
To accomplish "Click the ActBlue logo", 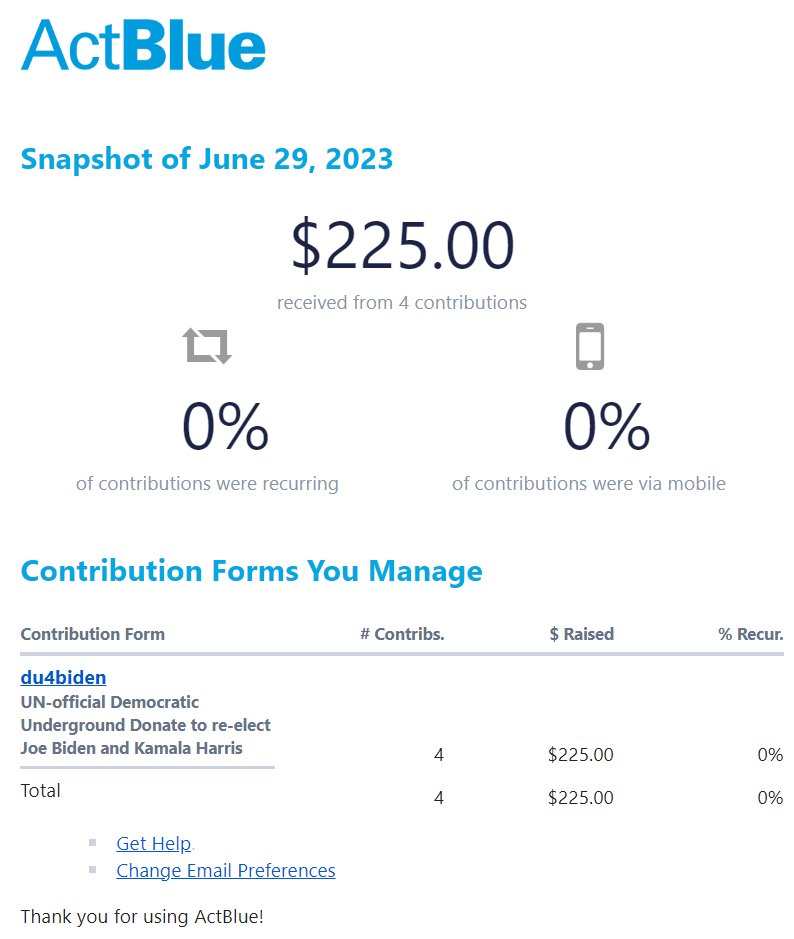I will (x=143, y=45).
